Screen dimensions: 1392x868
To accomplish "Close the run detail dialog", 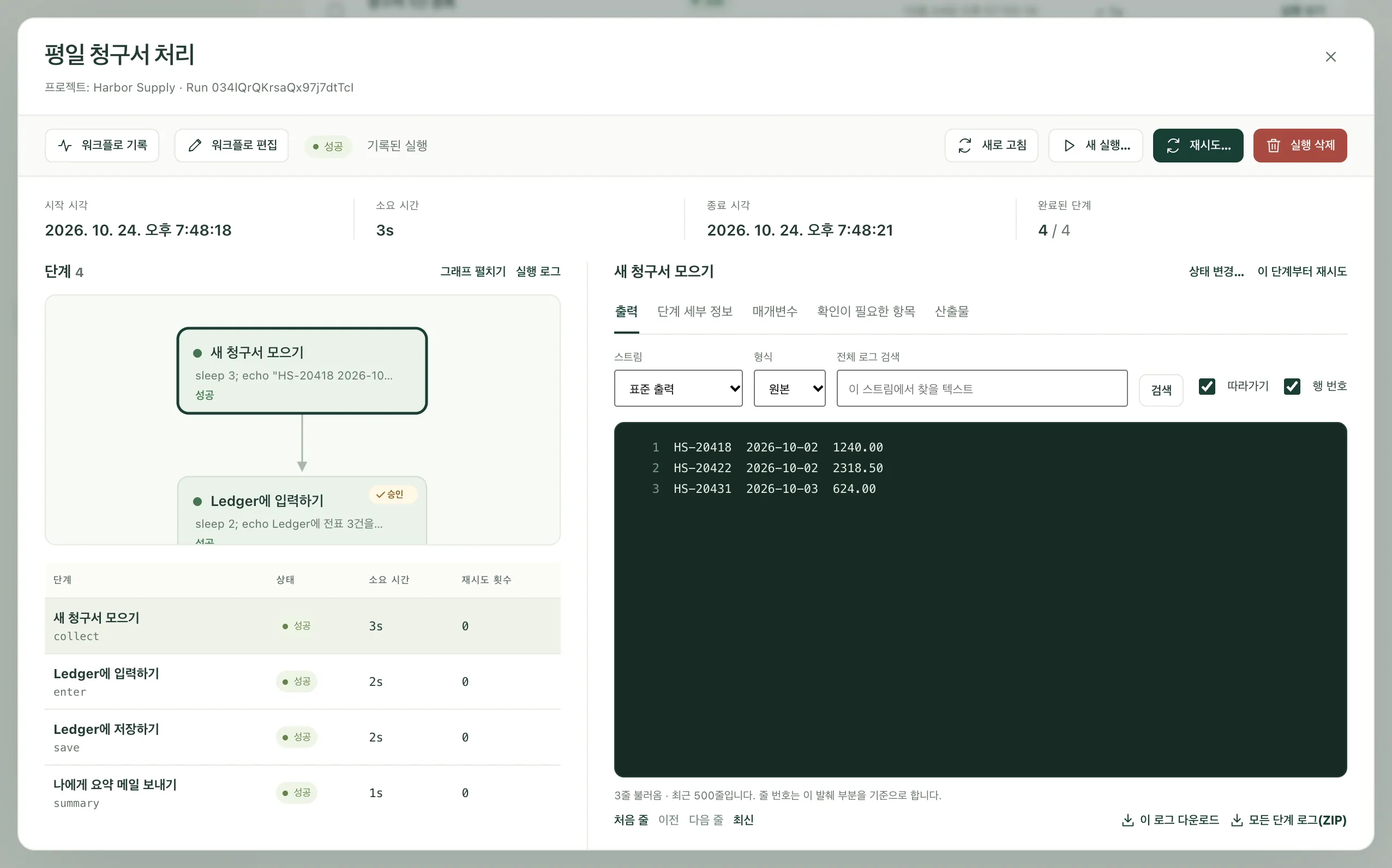I will point(1330,57).
